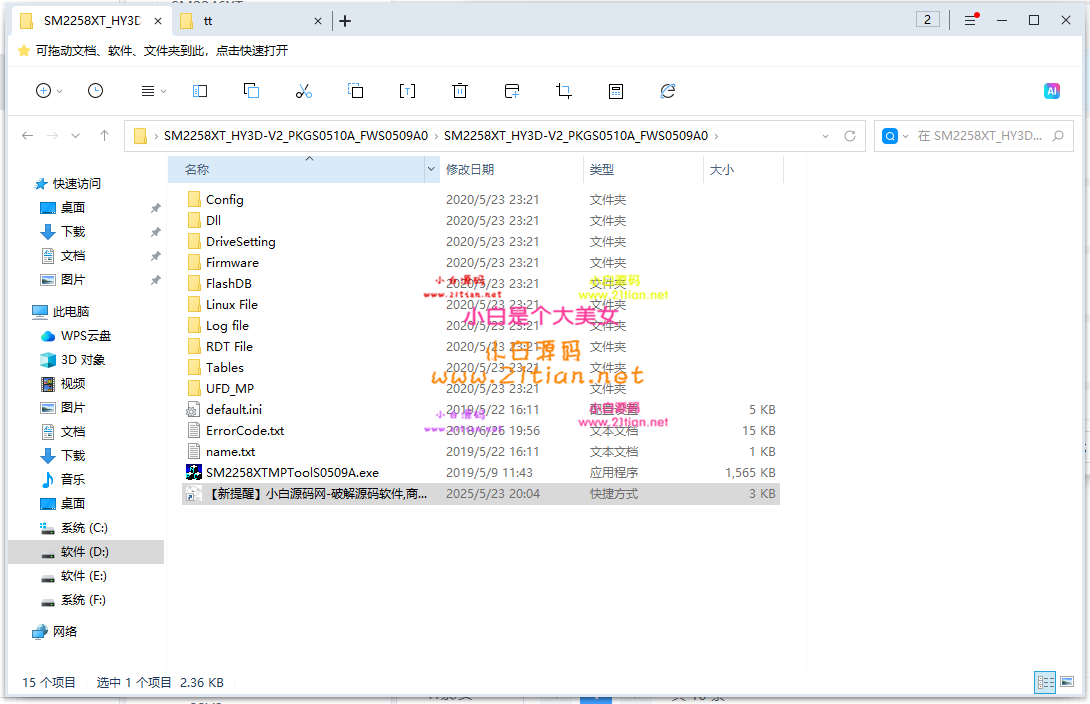Screen dimensions: 1090x704
Task: Select the Cut (scissors) tool
Action: click(304, 90)
